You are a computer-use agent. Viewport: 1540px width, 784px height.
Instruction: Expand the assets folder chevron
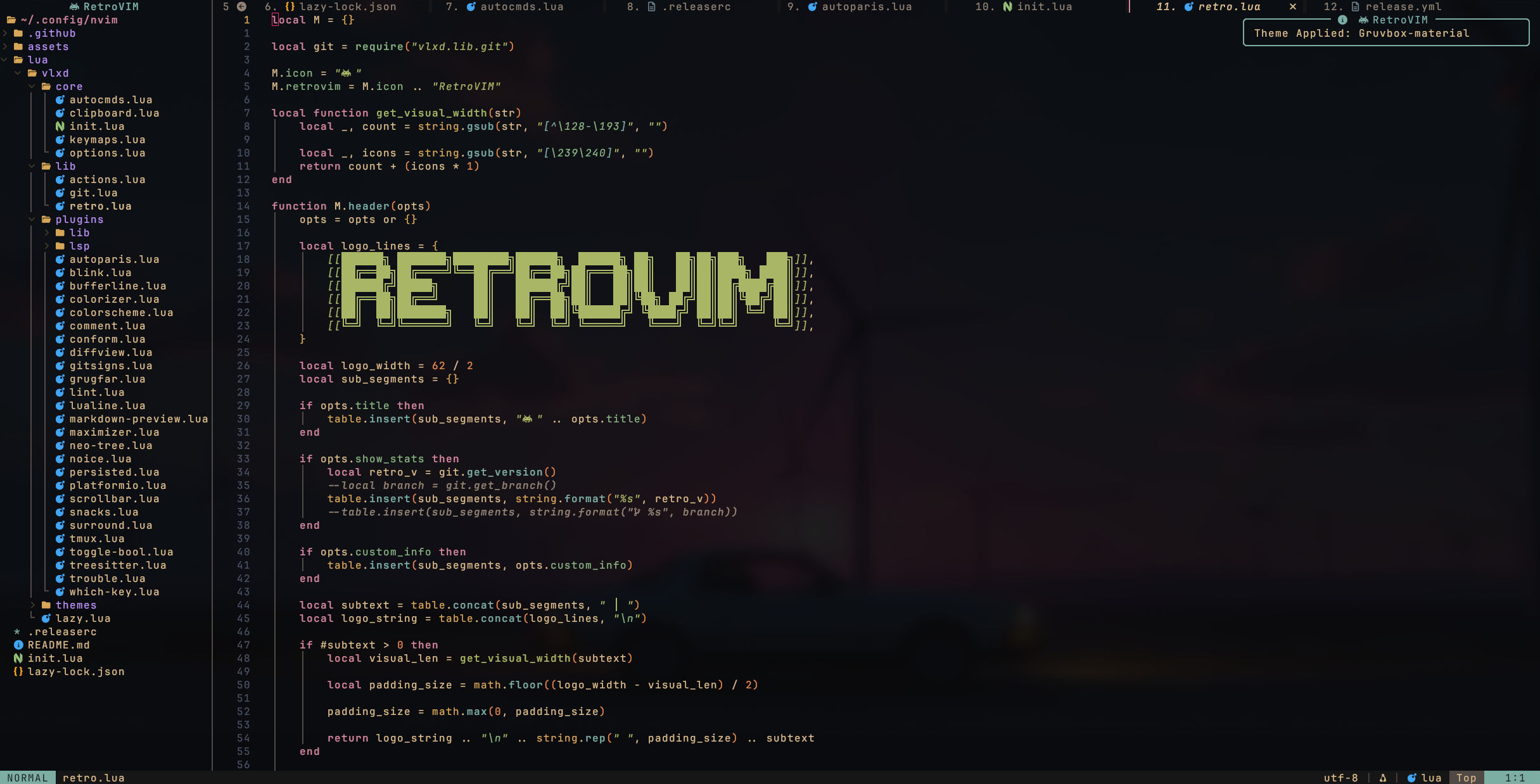tap(5, 46)
